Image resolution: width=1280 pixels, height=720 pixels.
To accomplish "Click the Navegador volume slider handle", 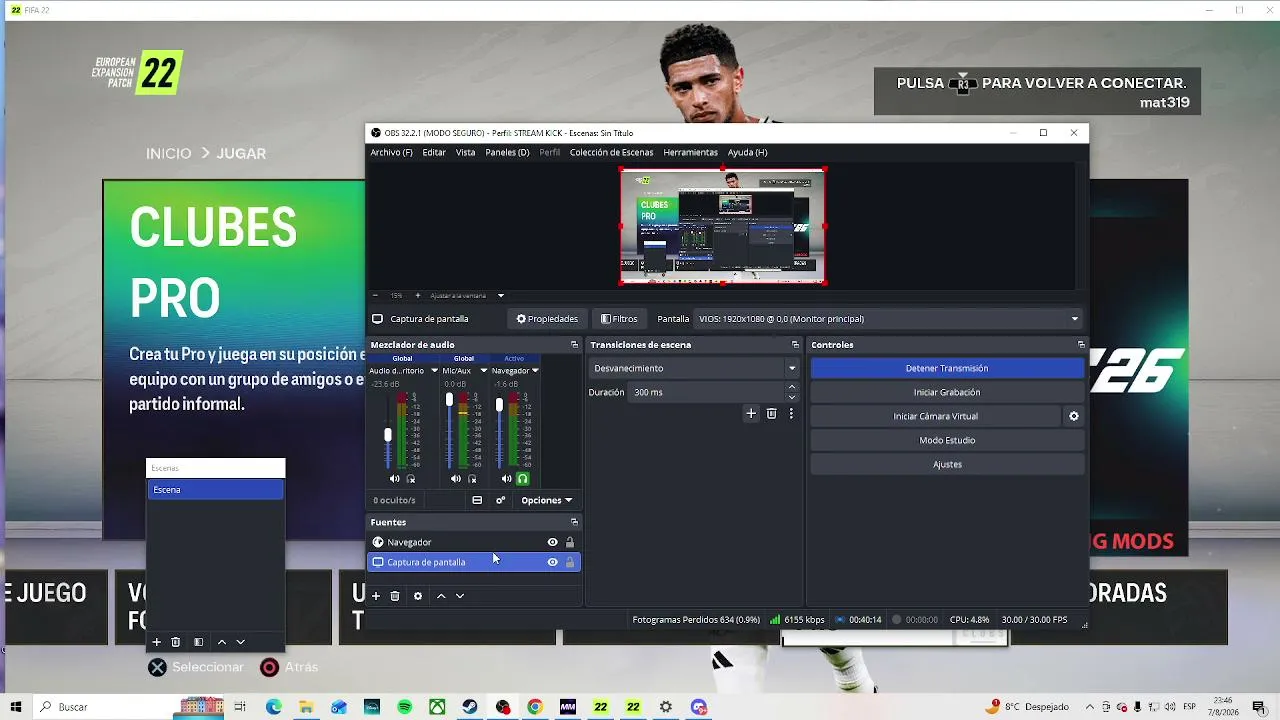I will click(x=499, y=405).
